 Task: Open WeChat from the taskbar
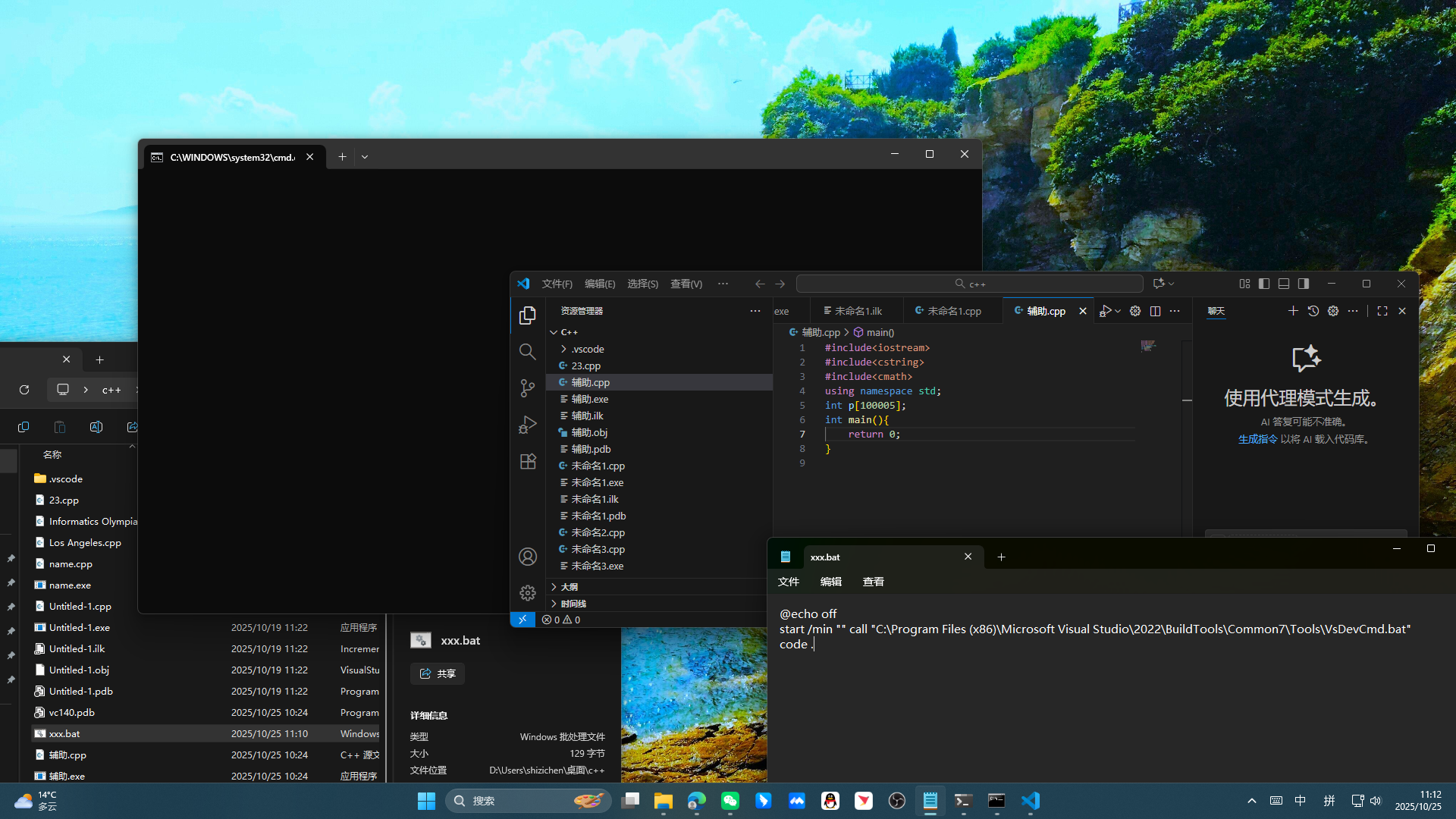(x=730, y=801)
